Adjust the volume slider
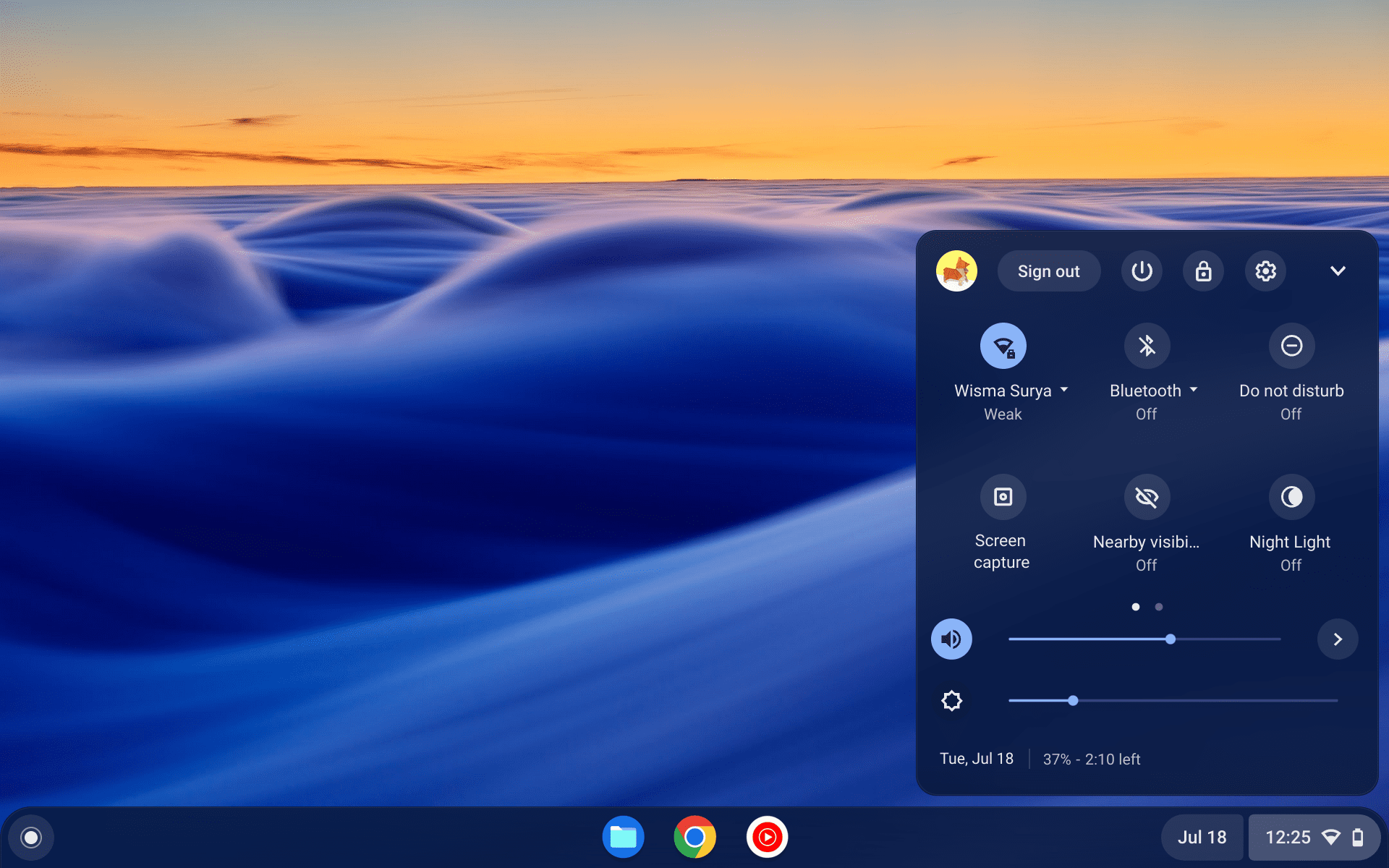Screen dimensions: 1389x868 click(1170, 639)
